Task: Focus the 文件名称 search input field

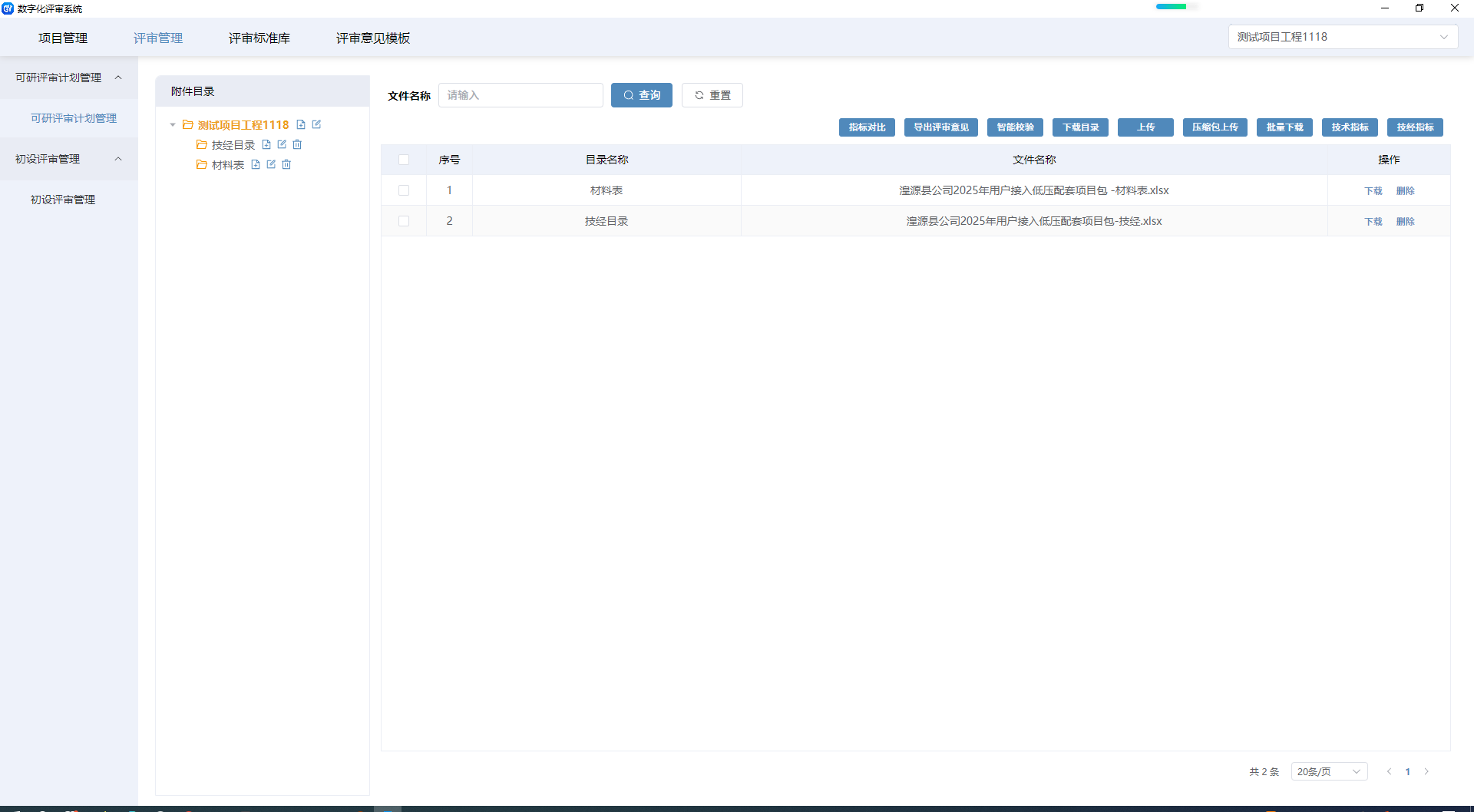Action: click(521, 95)
